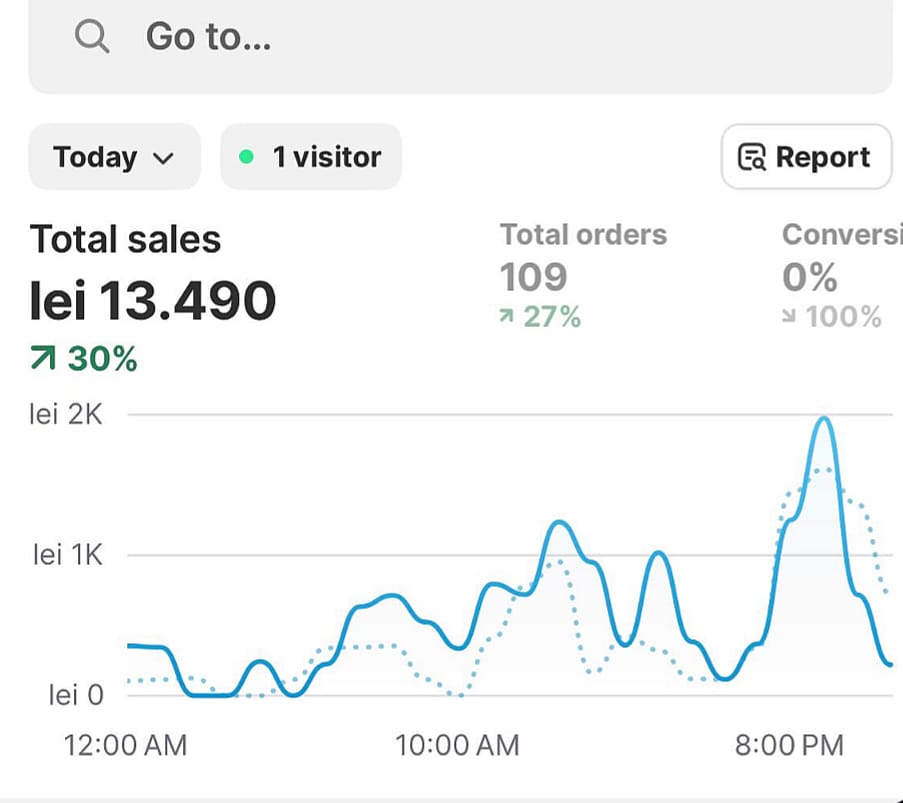Click the up arrow beside 27%

[508, 317]
